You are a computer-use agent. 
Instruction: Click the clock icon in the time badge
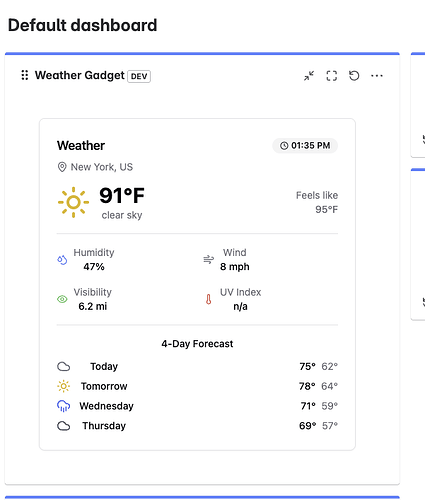284,146
